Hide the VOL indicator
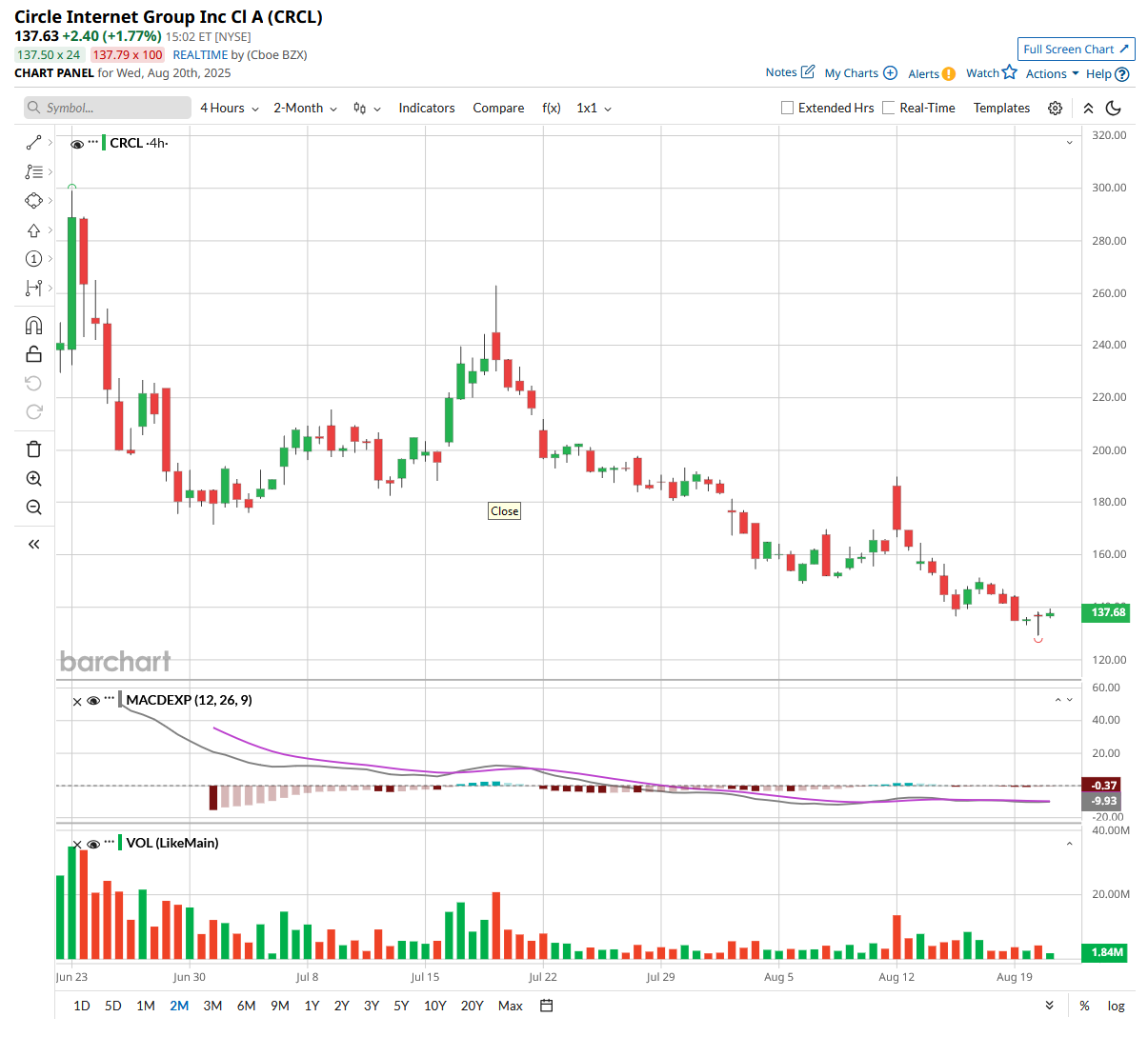 pos(93,844)
